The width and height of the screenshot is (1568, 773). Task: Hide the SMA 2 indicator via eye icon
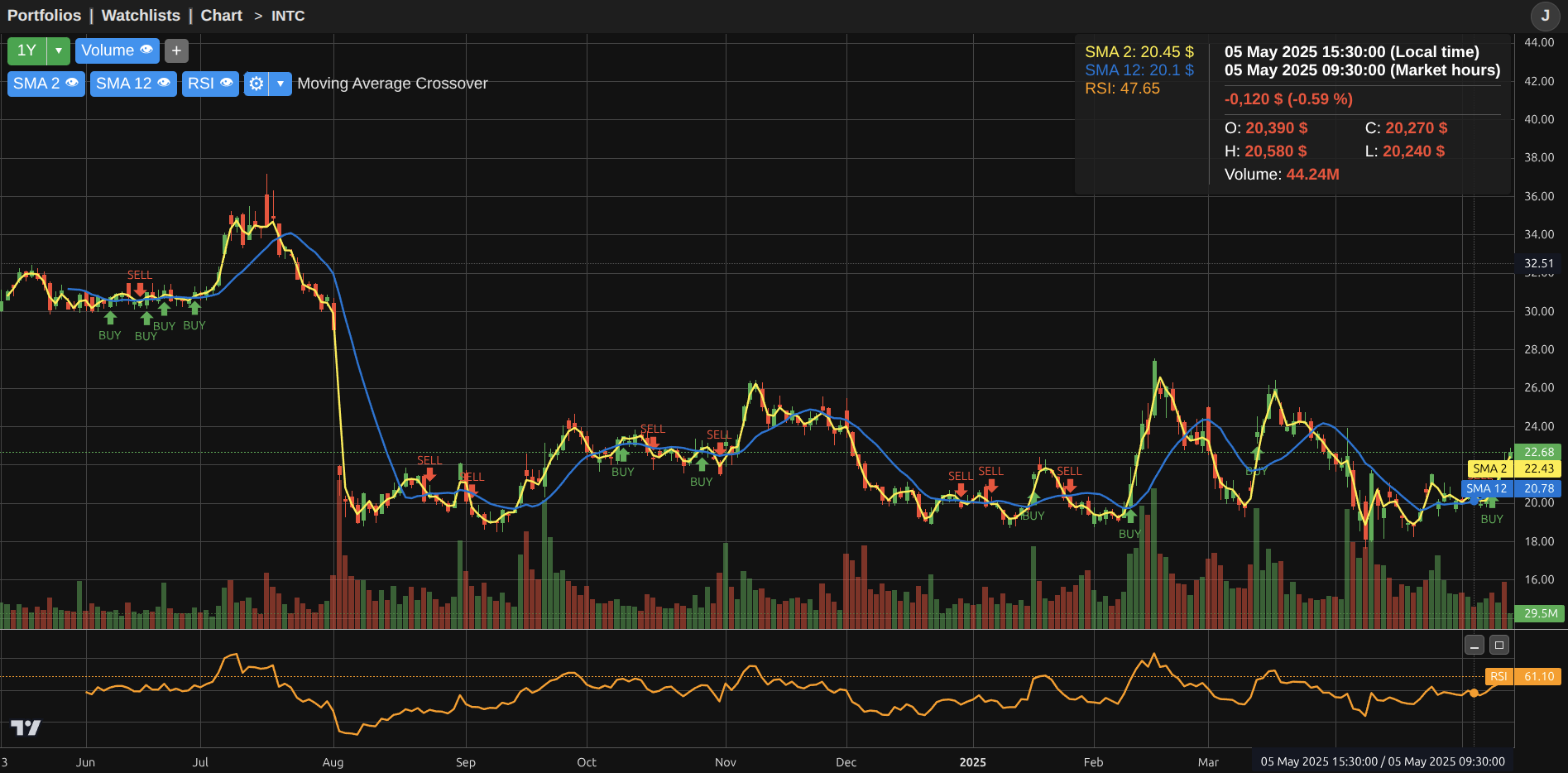click(x=72, y=83)
